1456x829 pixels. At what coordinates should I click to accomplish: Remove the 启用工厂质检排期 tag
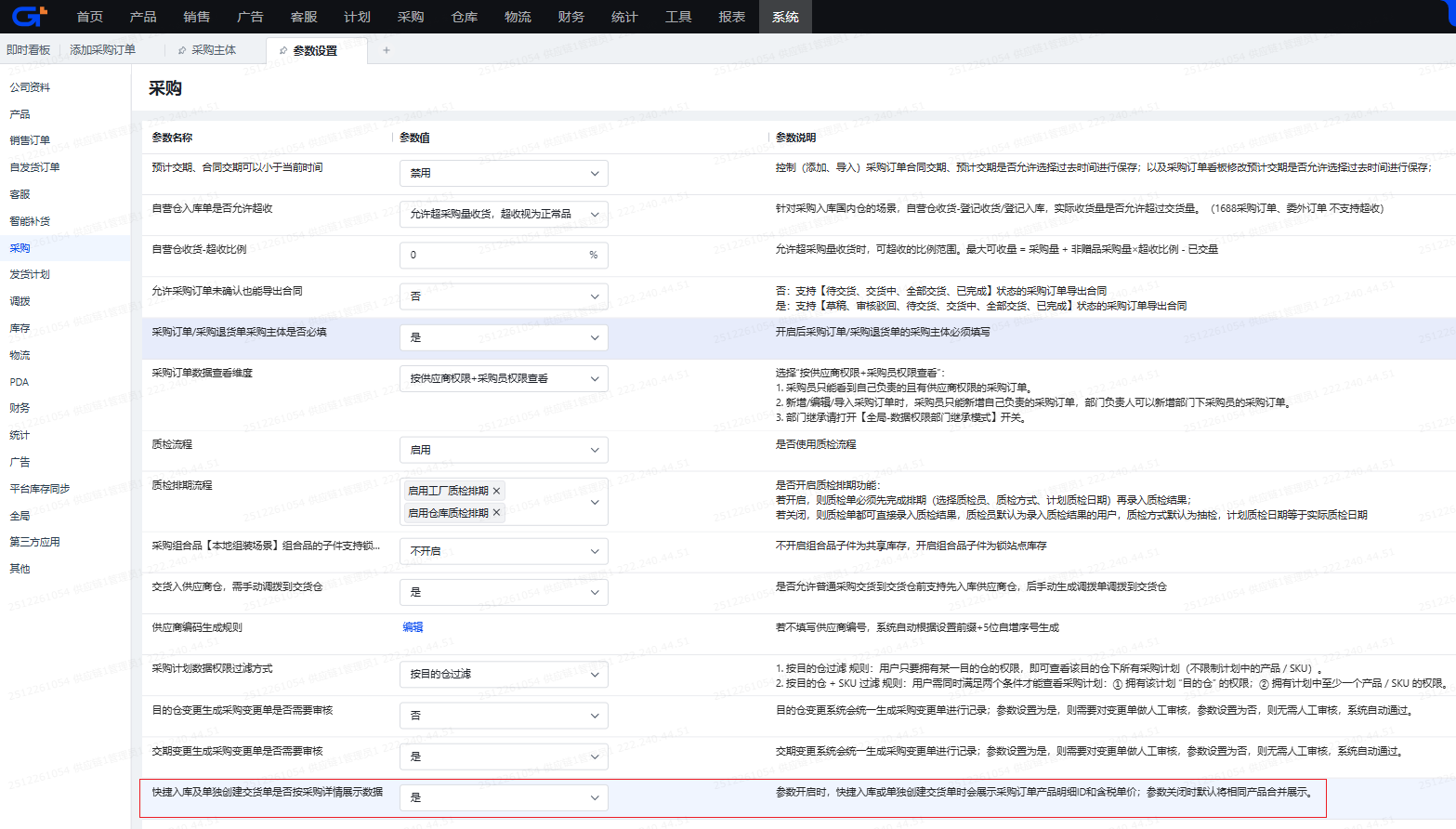pyautogui.click(x=497, y=491)
